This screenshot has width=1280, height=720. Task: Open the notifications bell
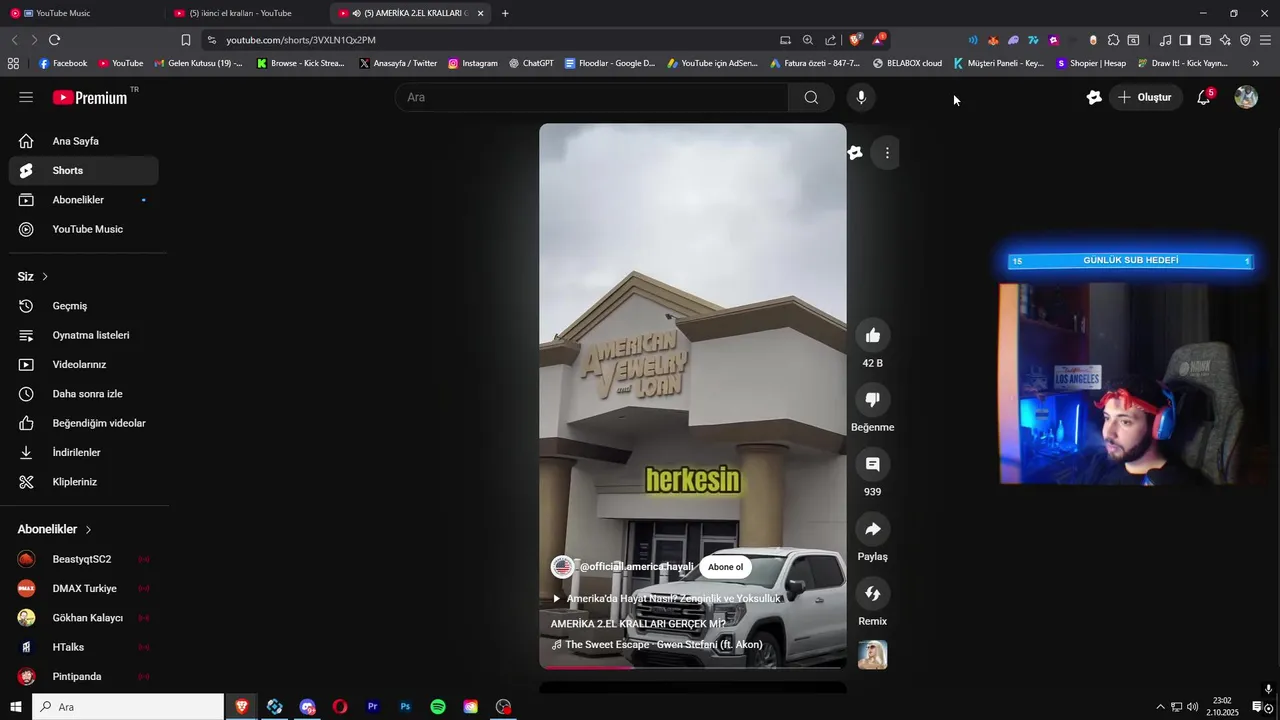(x=1204, y=97)
